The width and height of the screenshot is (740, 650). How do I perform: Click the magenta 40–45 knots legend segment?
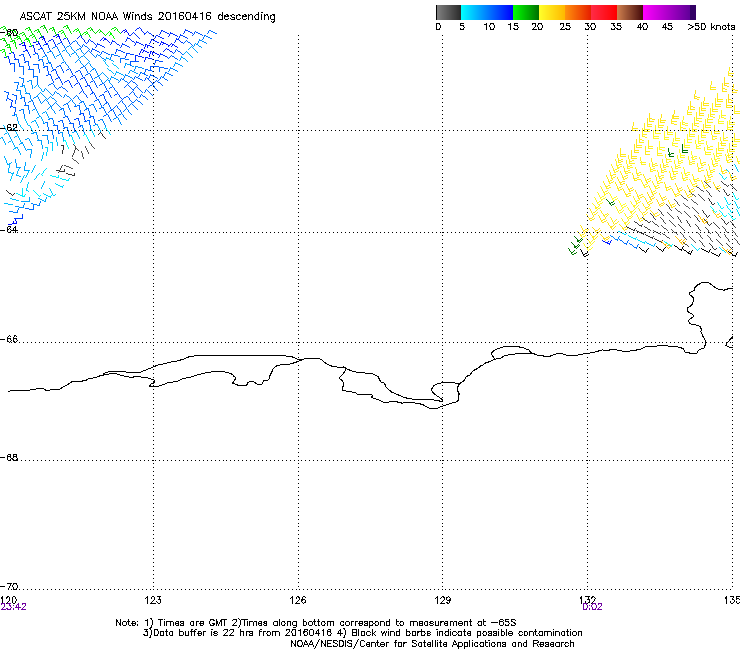(x=656, y=12)
